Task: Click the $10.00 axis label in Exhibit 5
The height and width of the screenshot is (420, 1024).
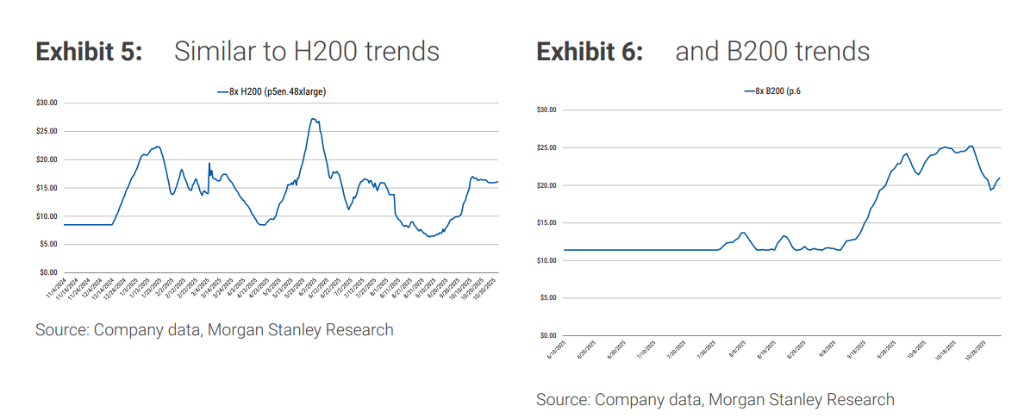Action: click(49, 216)
